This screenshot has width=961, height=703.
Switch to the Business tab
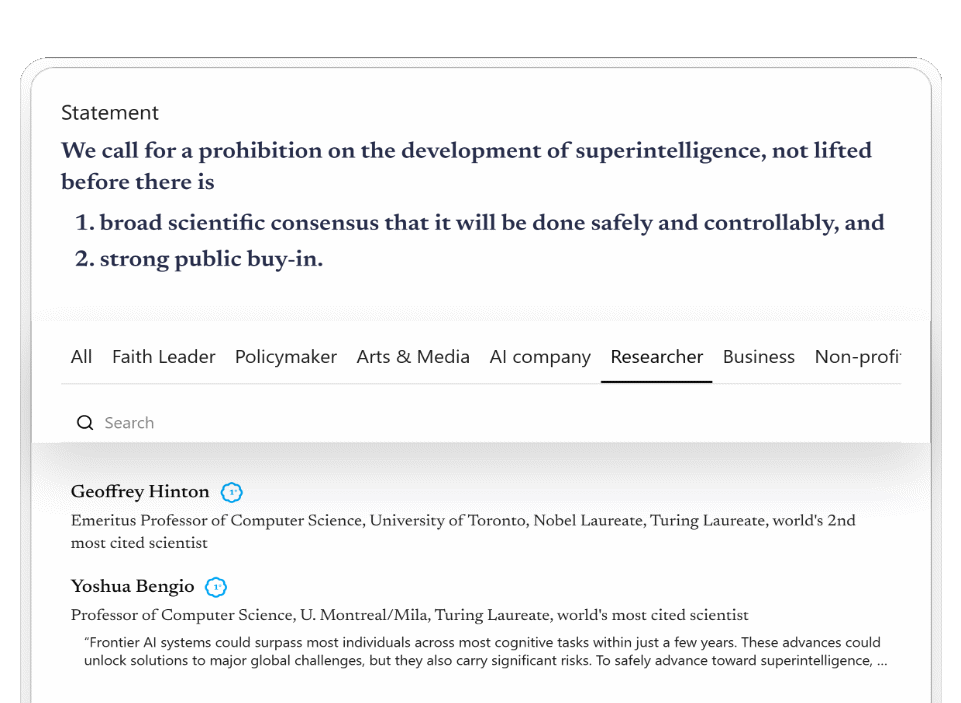(x=758, y=357)
